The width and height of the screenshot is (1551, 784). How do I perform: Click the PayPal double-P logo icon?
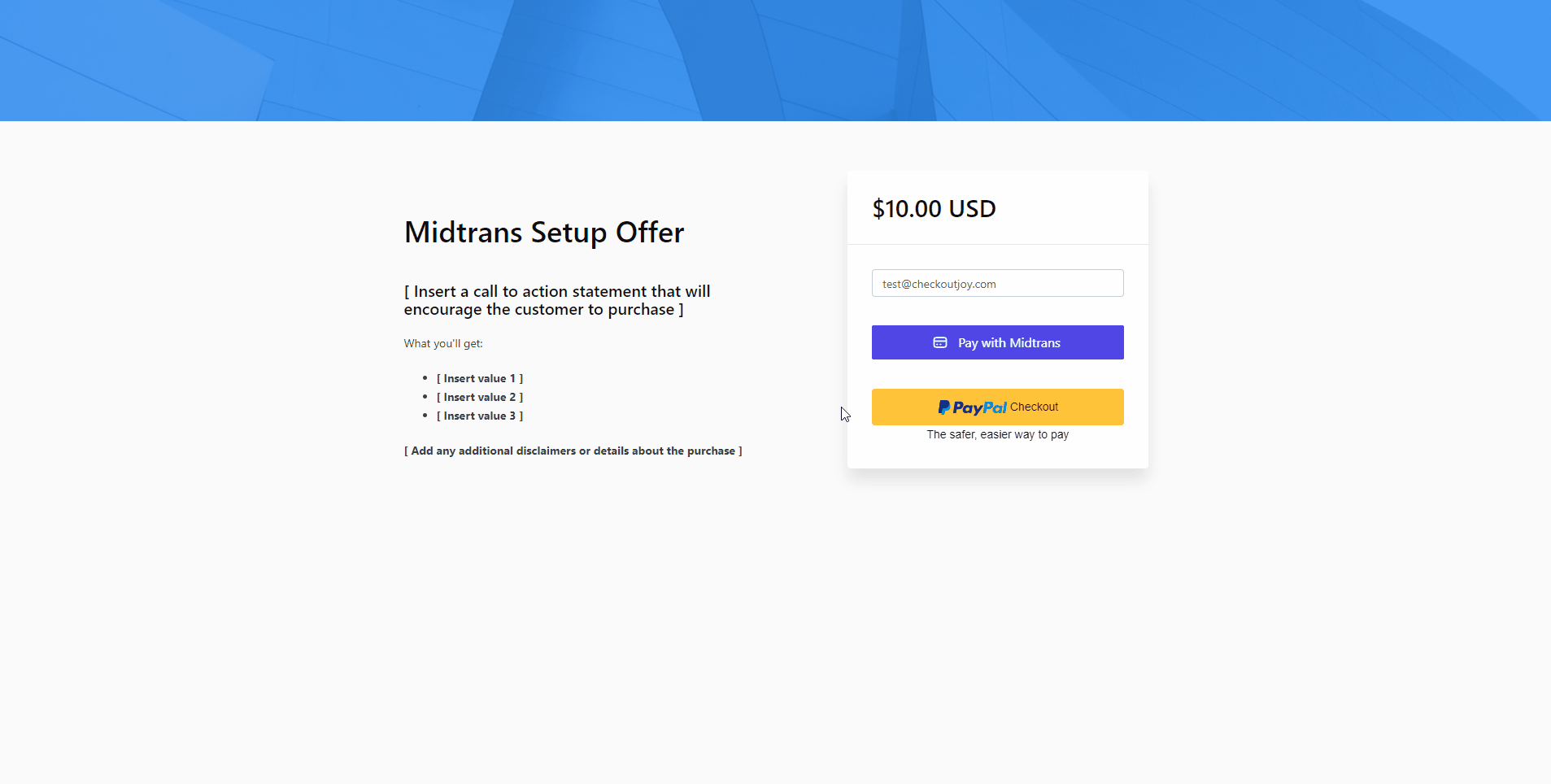(x=943, y=407)
